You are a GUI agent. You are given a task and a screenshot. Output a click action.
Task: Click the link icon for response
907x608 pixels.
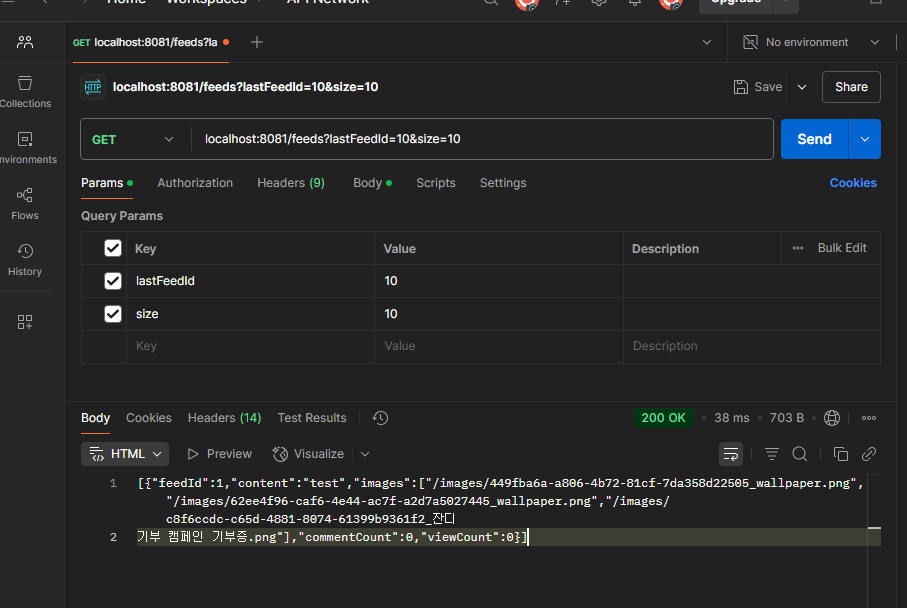point(868,454)
